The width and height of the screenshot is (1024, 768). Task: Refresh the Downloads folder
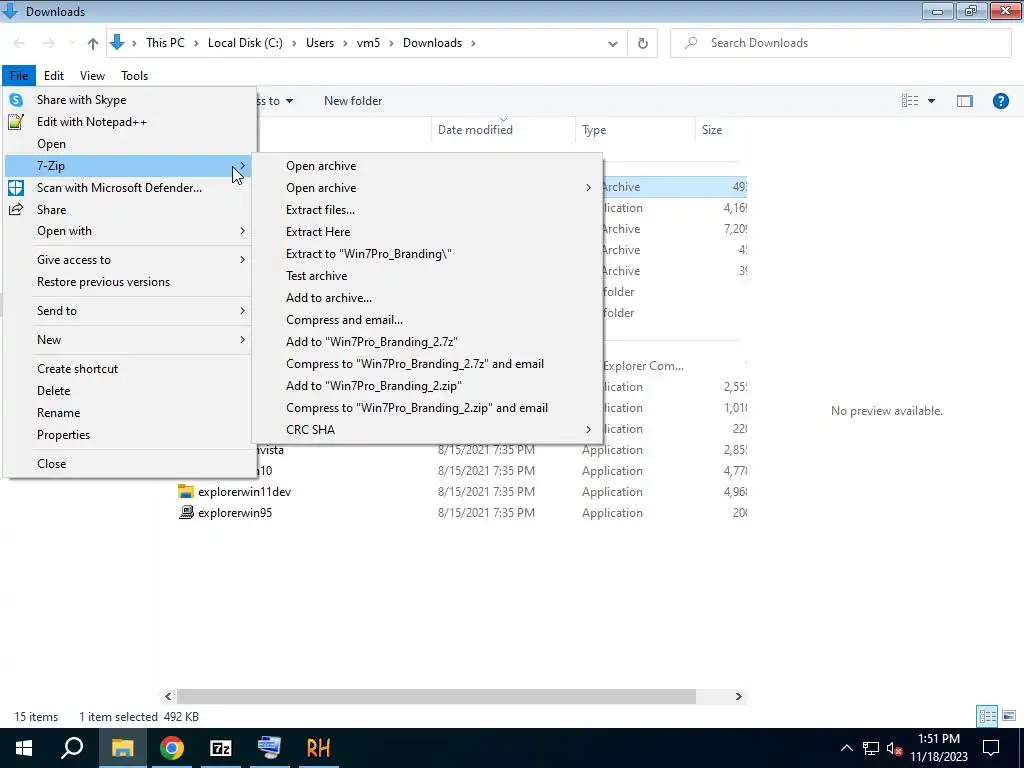pyautogui.click(x=643, y=43)
